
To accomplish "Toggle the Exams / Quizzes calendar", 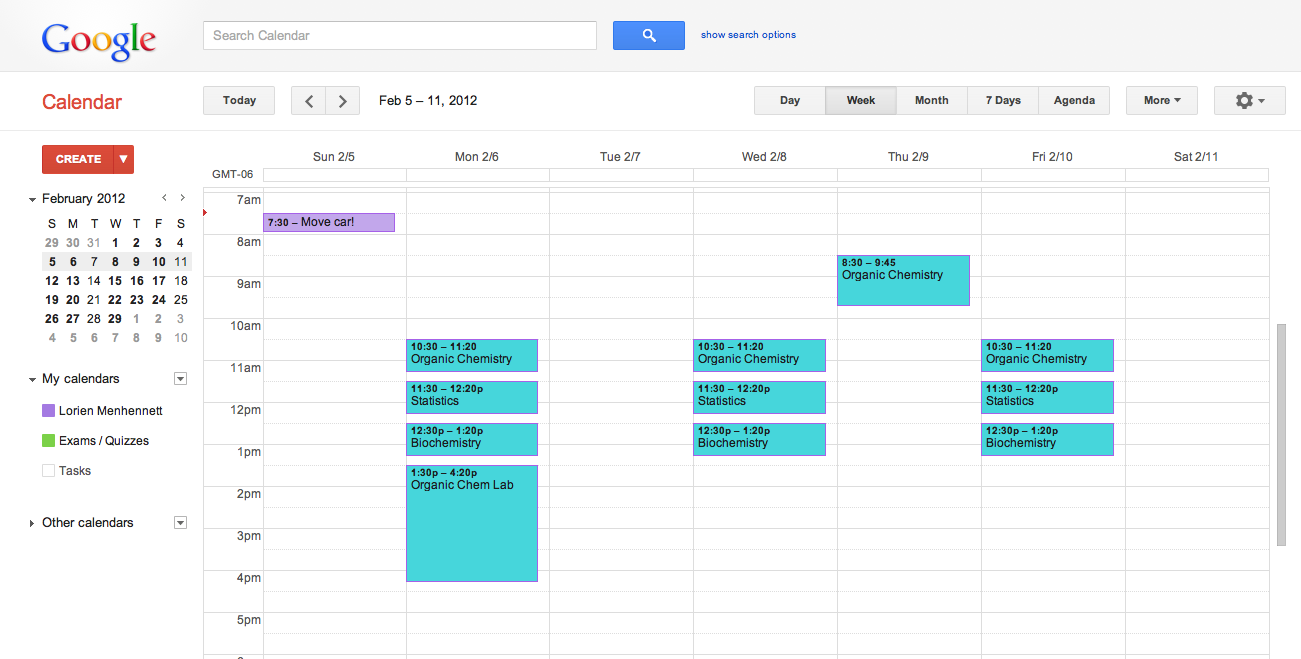I will click(48, 441).
